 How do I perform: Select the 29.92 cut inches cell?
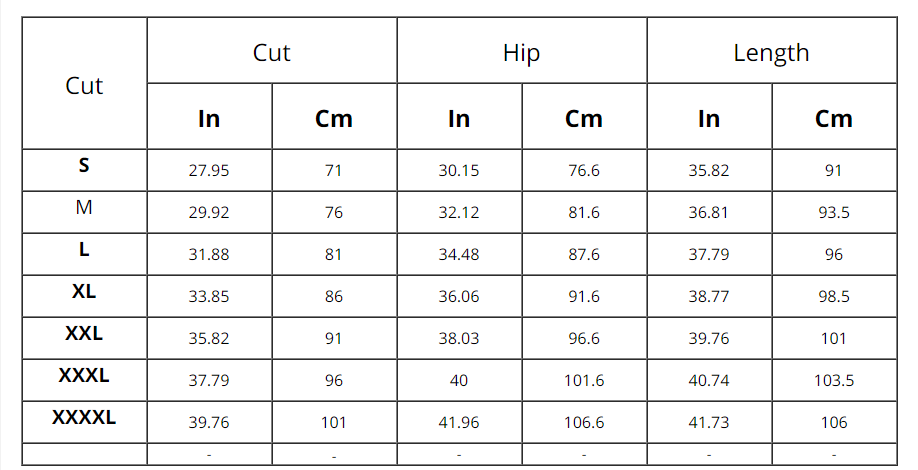tap(209, 213)
